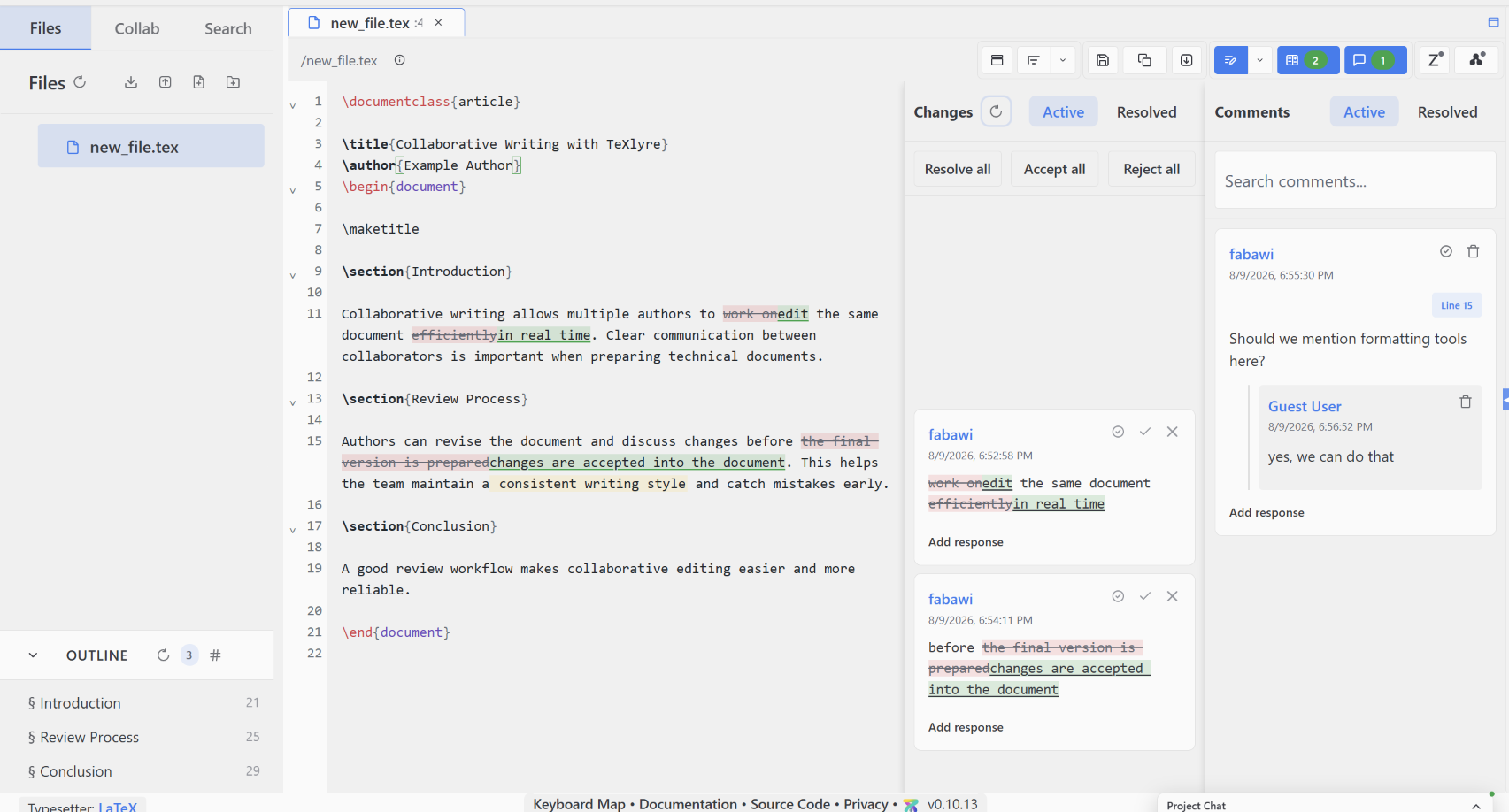The image size is (1509, 812).
Task: Click the Search comments input field
Action: (1355, 181)
